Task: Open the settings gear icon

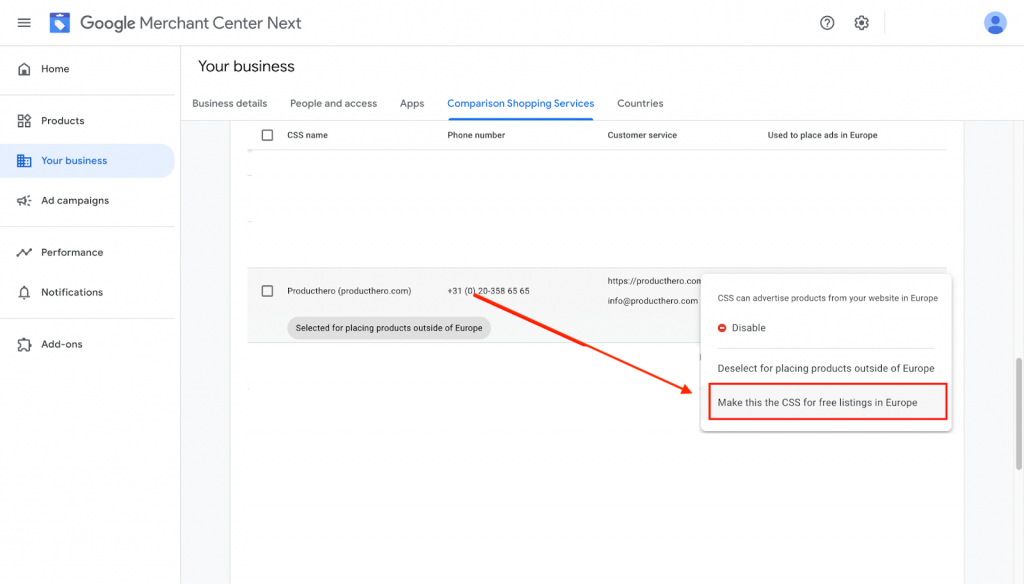Action: 861,23
